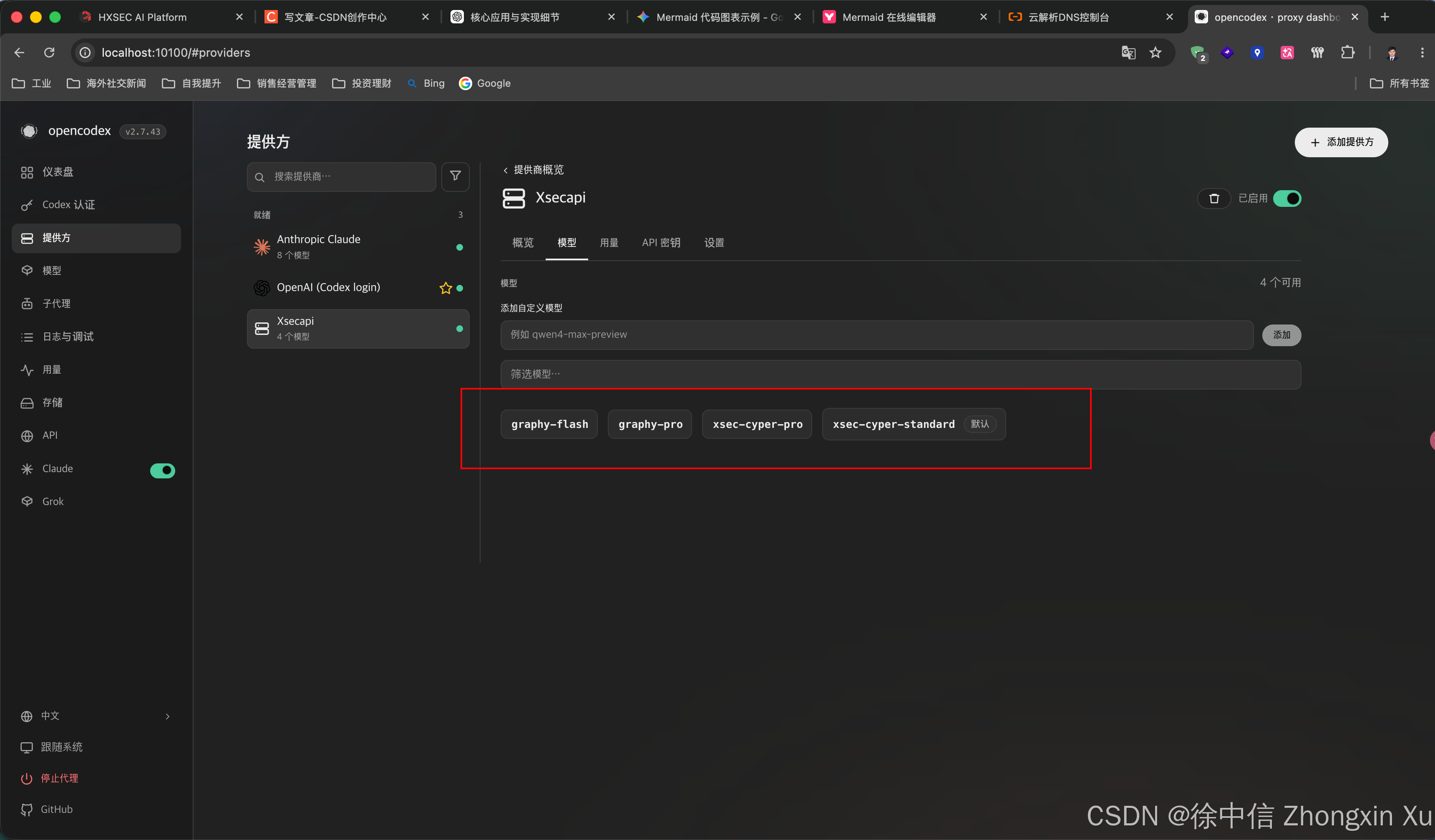Open the 模型 page in the sidebar
1435x840 pixels.
[x=96, y=271]
